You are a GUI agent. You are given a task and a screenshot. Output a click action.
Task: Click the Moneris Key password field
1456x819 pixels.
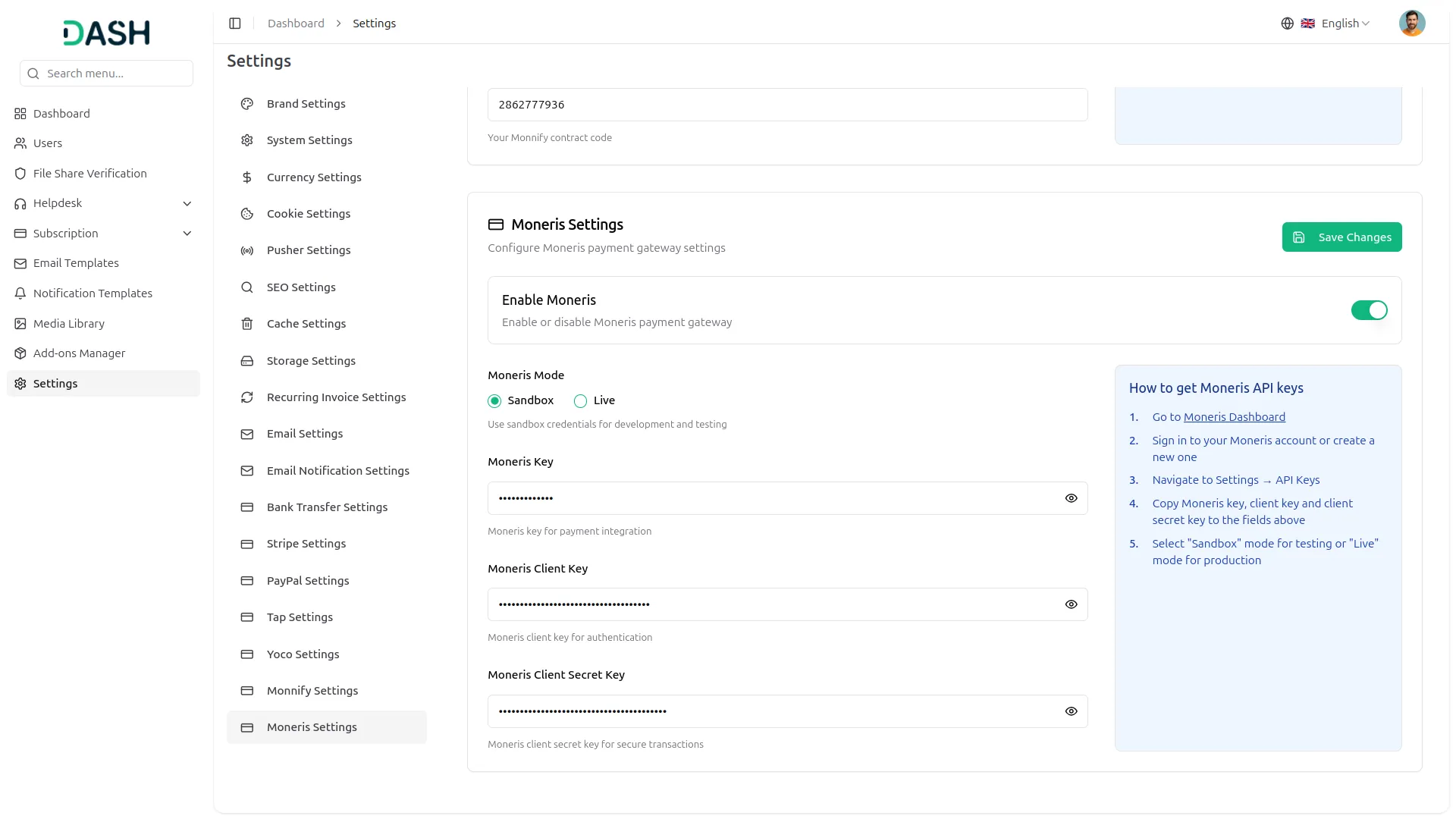coord(787,498)
